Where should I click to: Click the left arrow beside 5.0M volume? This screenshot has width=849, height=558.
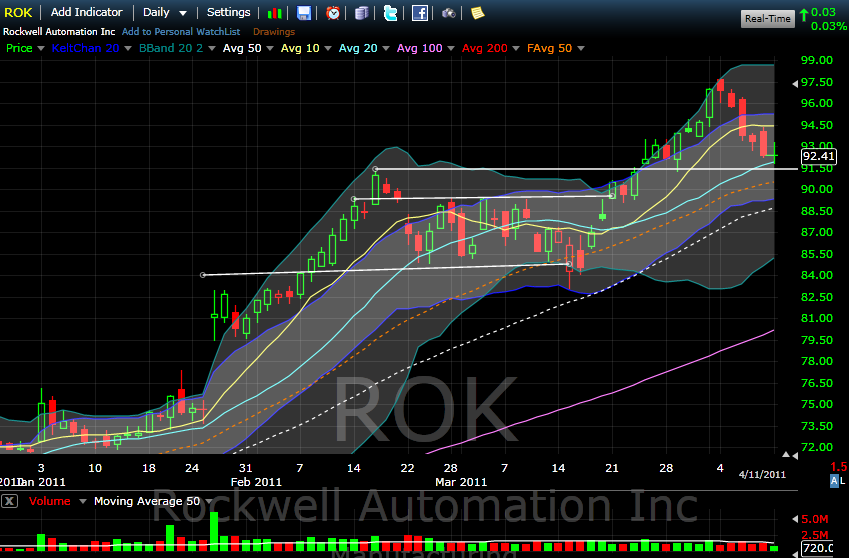coord(795,519)
